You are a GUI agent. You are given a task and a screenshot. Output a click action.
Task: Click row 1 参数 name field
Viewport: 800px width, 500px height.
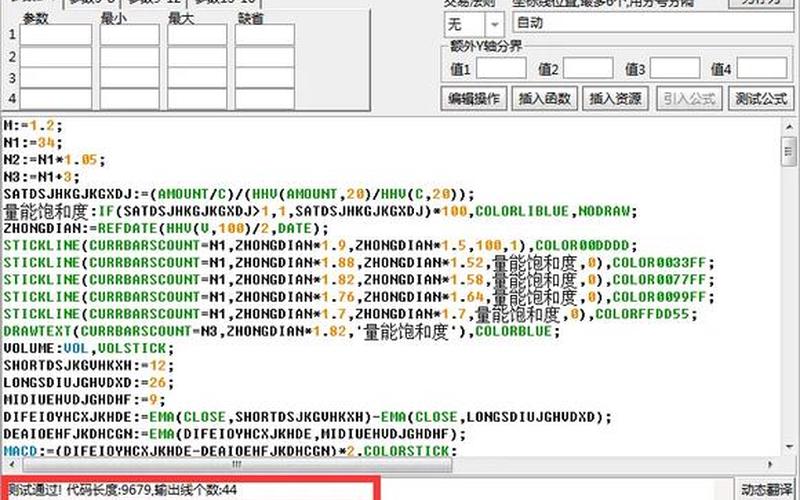(56, 35)
